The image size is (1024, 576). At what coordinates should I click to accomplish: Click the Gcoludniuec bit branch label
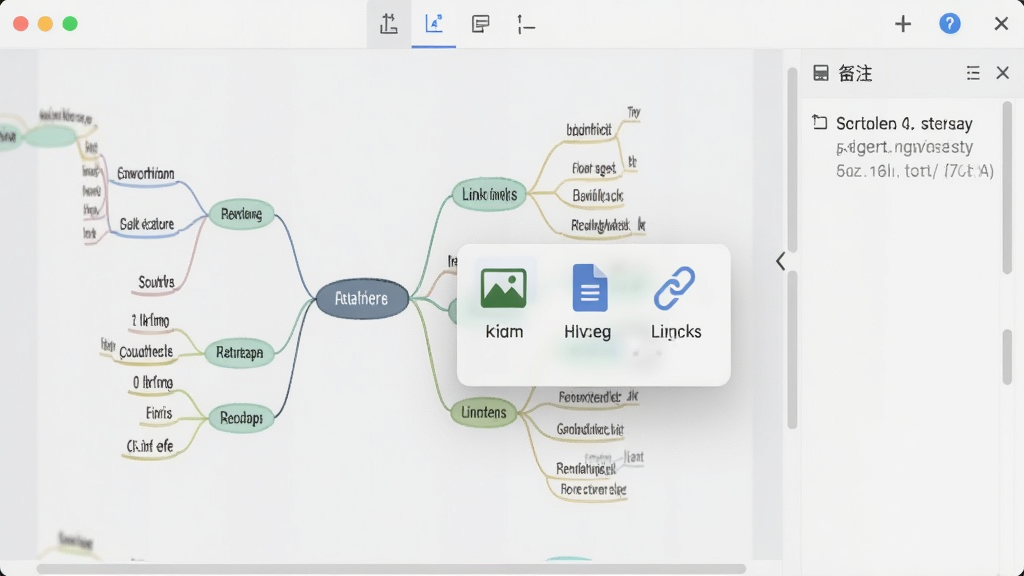tap(590, 429)
